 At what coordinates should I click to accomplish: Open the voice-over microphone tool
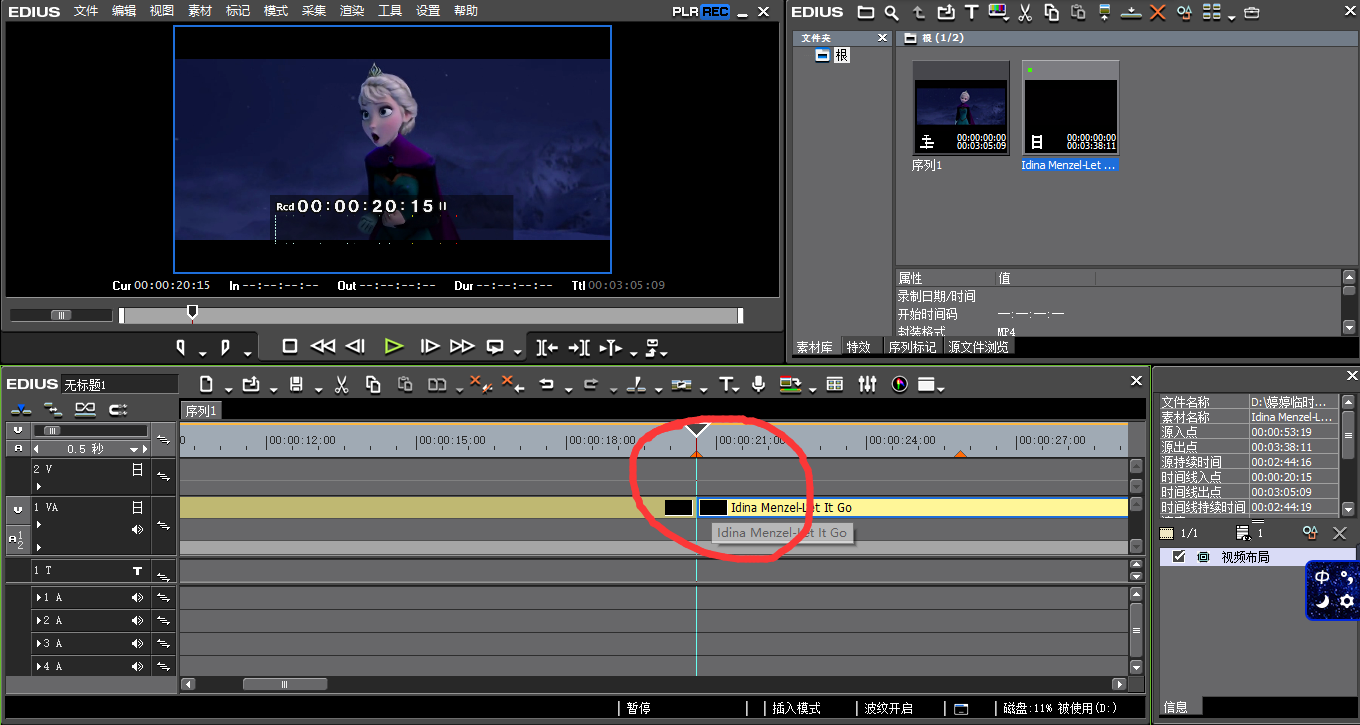coord(759,384)
